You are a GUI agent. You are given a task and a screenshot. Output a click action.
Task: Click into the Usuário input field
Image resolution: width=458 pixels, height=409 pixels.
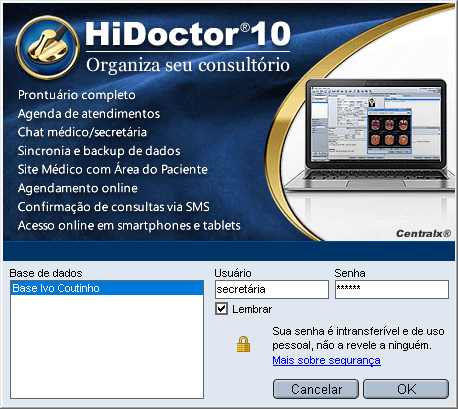pyautogui.click(x=272, y=289)
